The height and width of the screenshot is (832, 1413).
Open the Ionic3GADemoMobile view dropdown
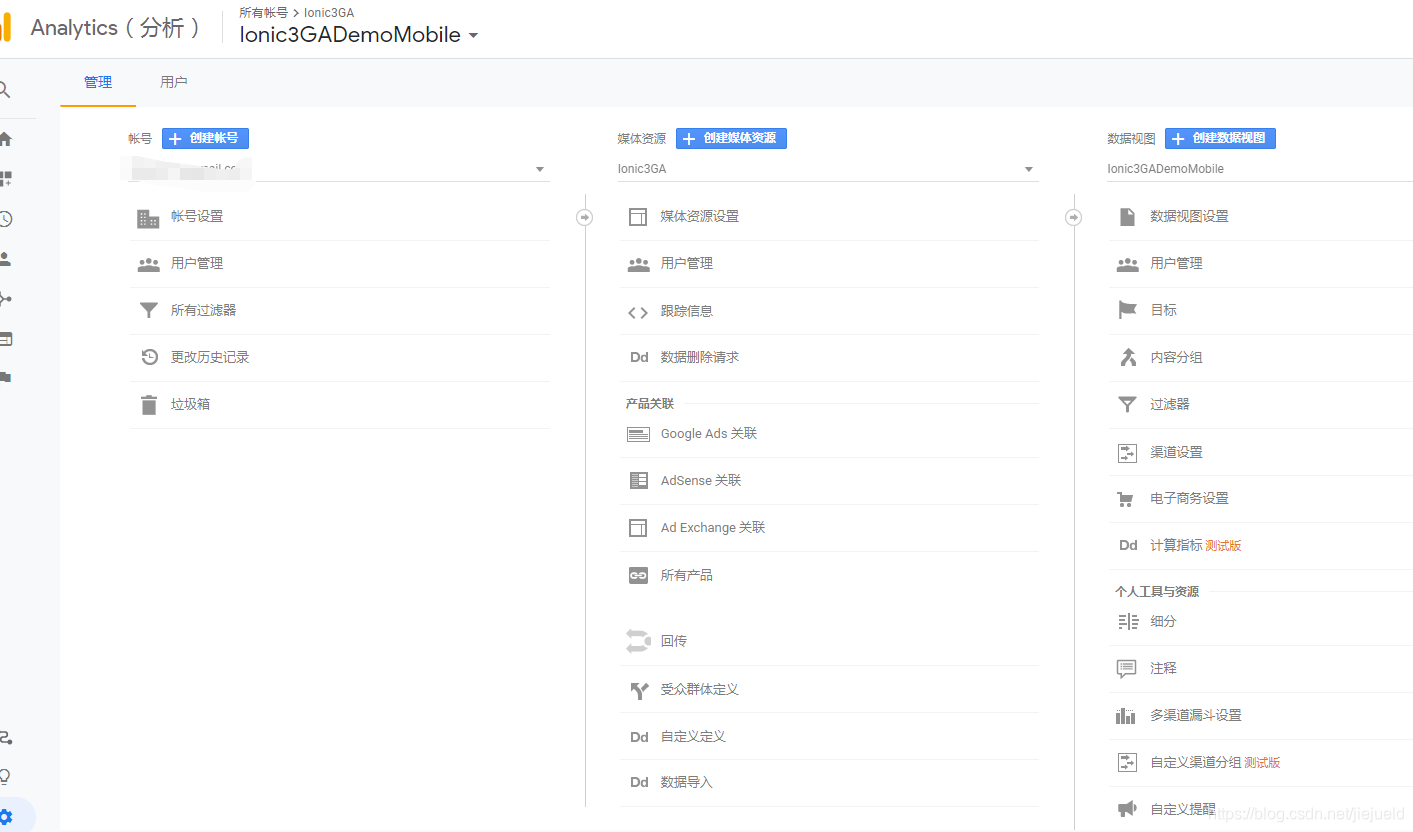(1260, 169)
